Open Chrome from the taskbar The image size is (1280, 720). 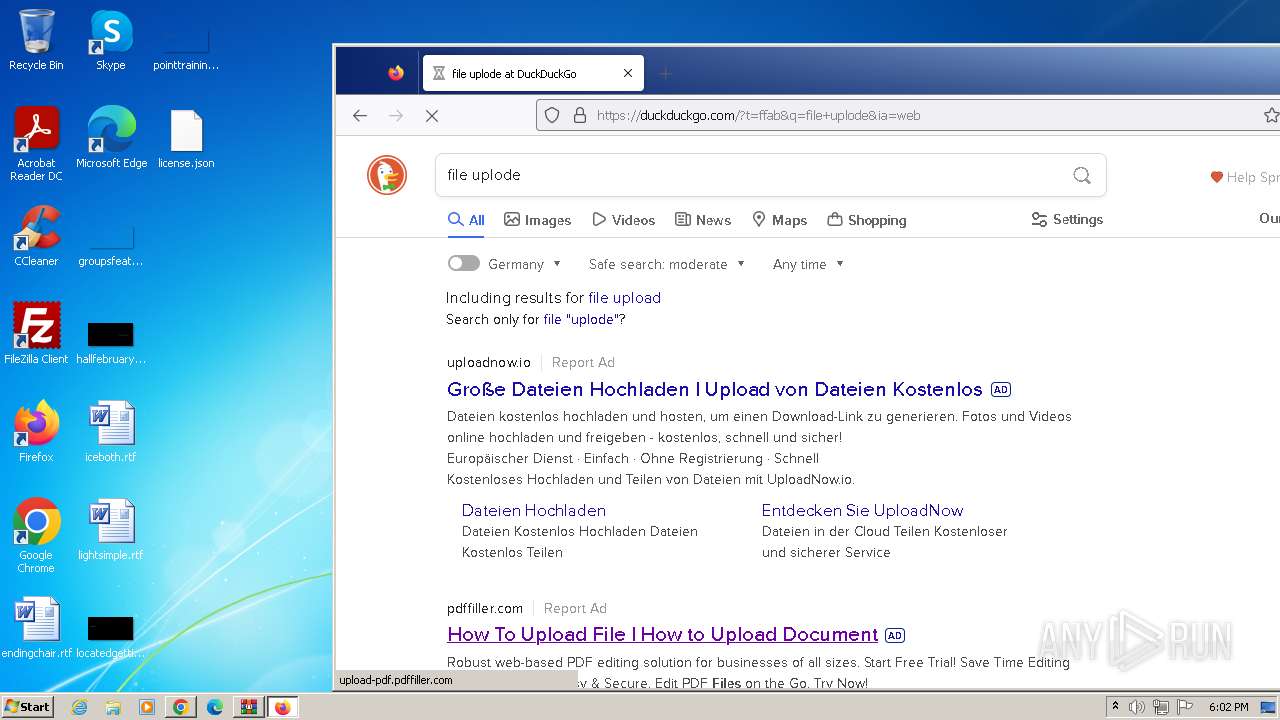(x=180, y=707)
